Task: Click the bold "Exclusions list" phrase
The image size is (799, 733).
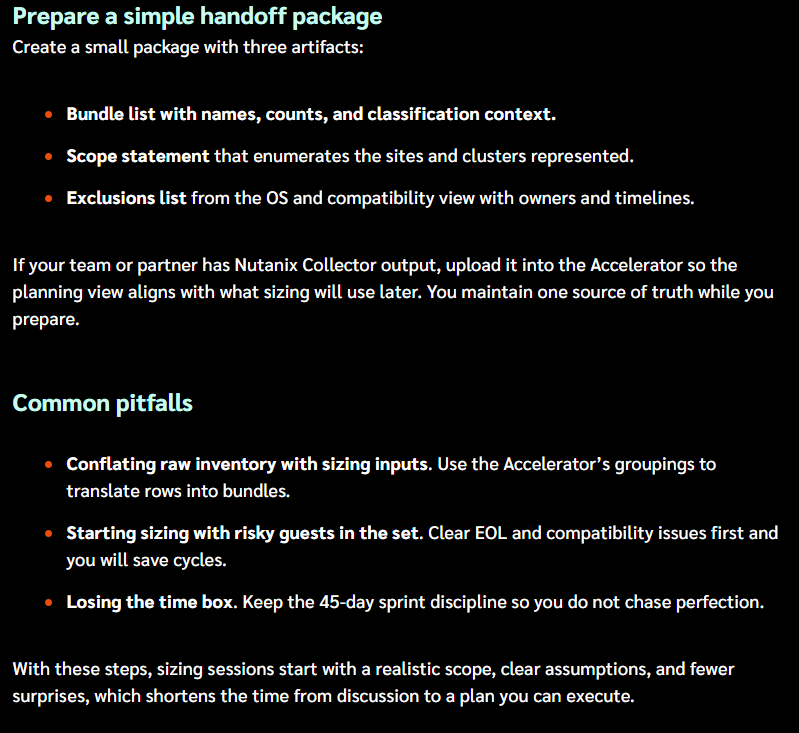Action: (x=126, y=198)
